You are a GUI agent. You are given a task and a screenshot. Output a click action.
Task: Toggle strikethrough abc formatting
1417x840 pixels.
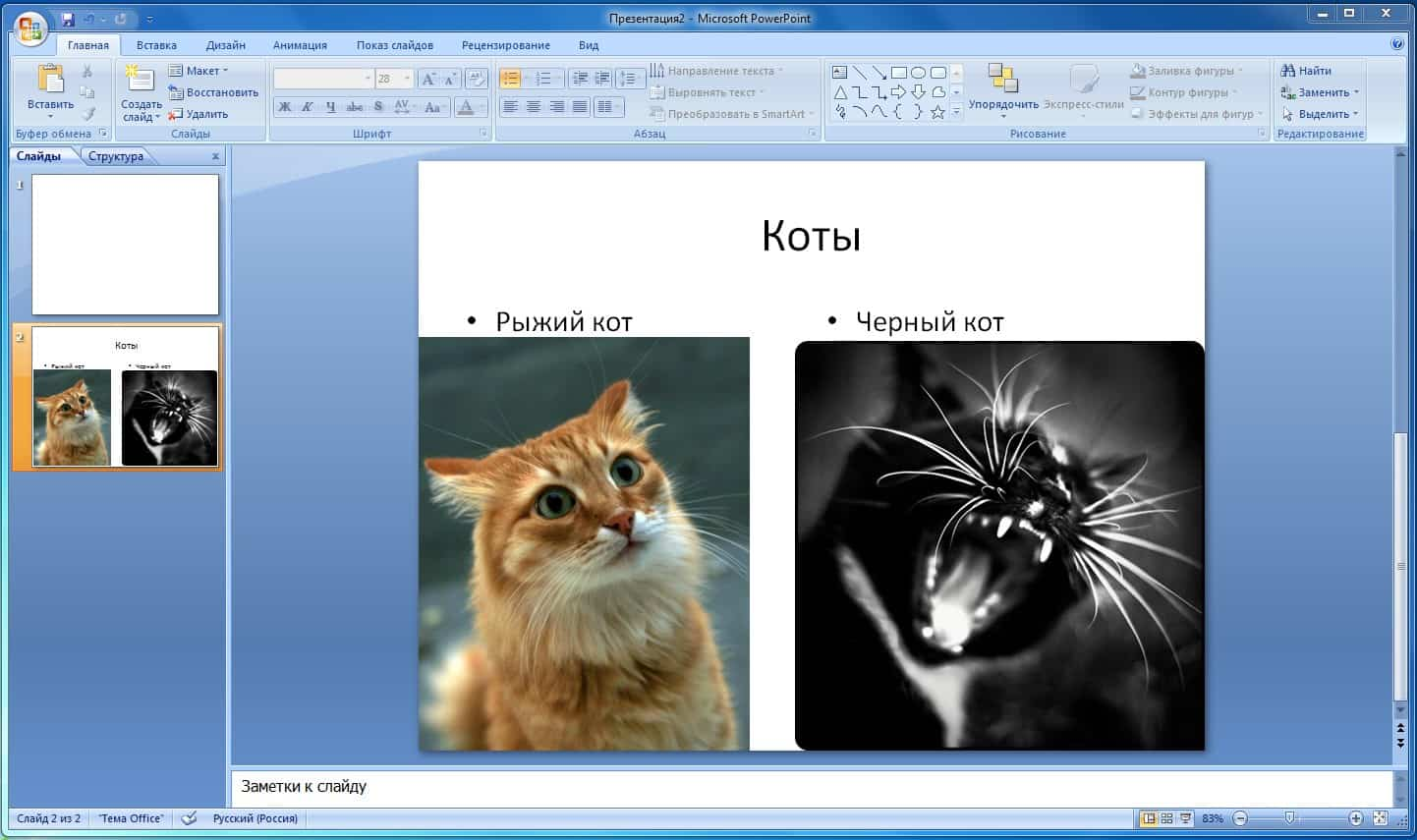[x=355, y=107]
